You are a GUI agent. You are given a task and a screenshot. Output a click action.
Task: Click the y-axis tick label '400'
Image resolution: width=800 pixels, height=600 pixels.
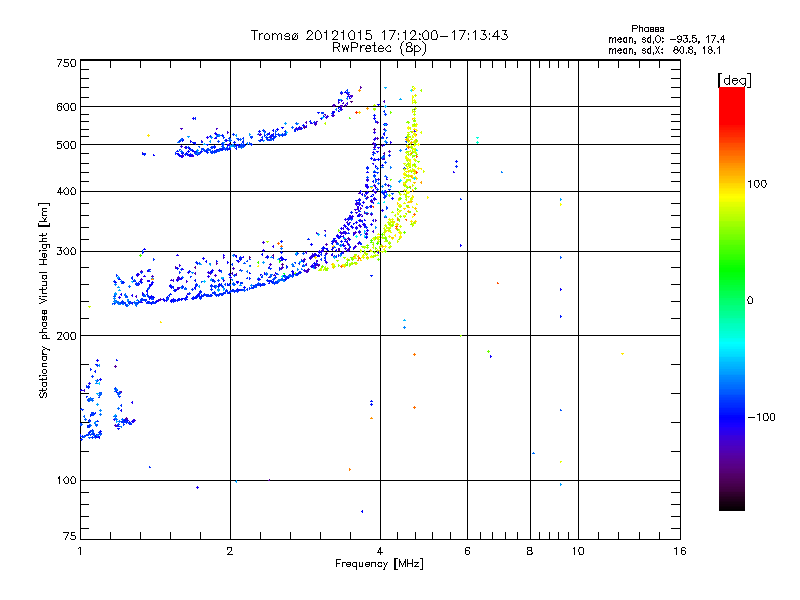[66, 191]
